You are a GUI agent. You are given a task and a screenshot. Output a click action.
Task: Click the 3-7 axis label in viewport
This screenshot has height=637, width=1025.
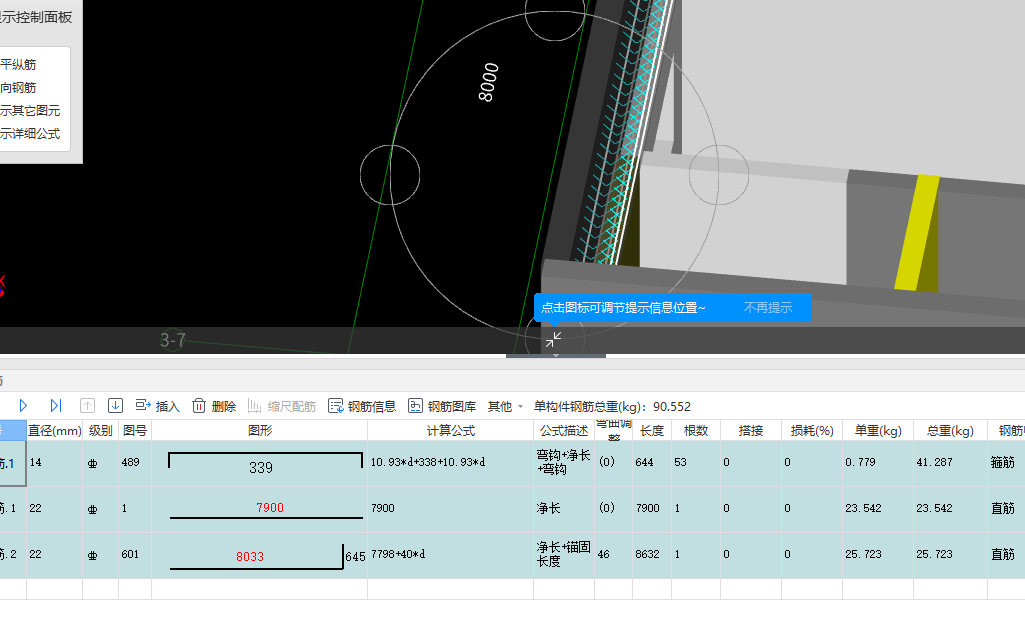coord(173,340)
